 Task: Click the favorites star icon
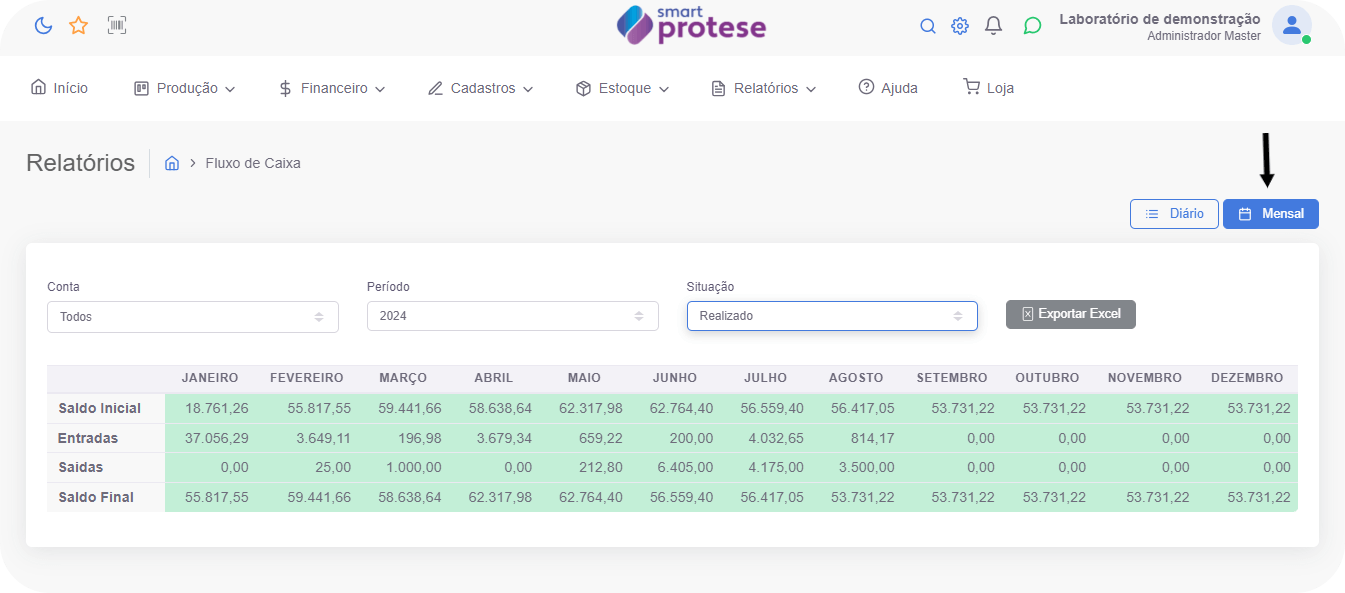[79, 26]
